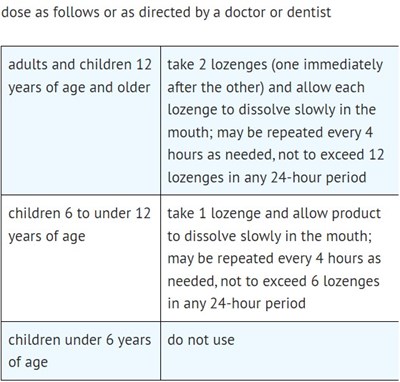
Task: Click the 'in any 24-hour period' last line
Action: pyautogui.click(x=236, y=304)
